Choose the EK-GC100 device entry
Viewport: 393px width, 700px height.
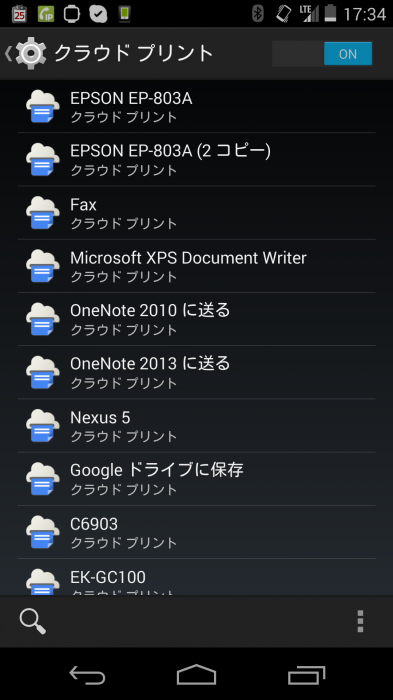pos(196,577)
